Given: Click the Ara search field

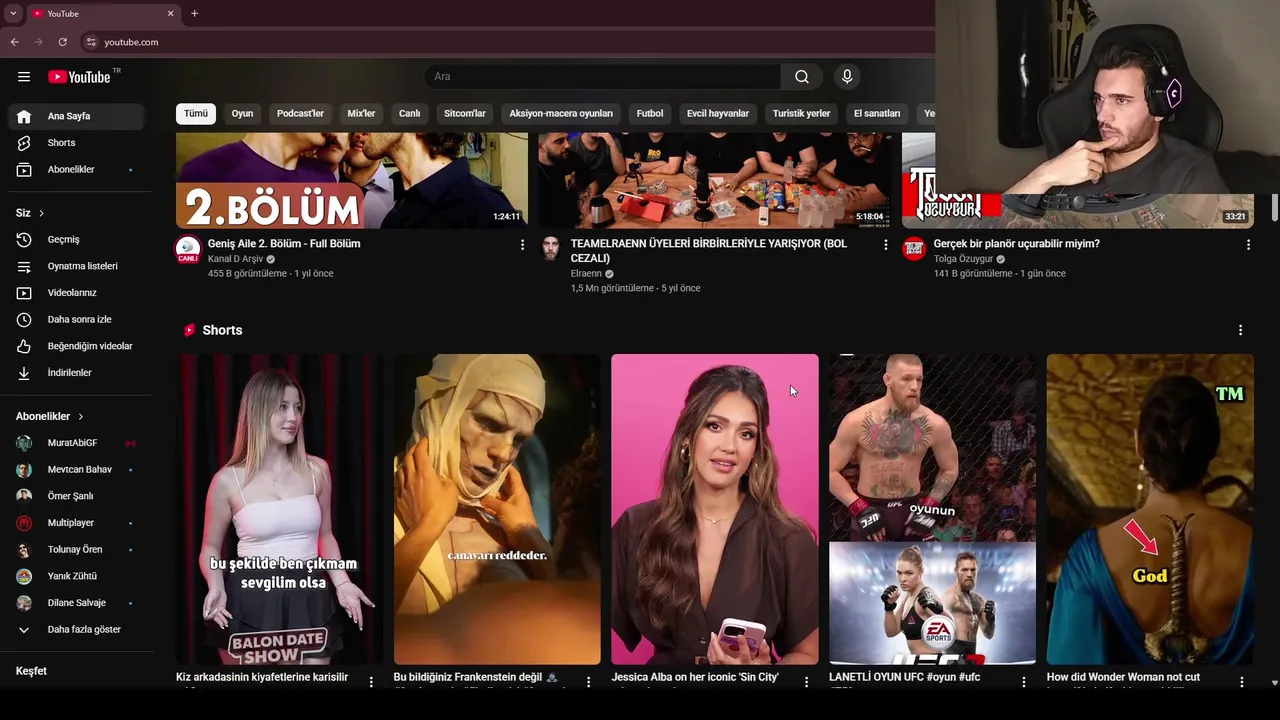Looking at the screenshot, I should click(603, 77).
